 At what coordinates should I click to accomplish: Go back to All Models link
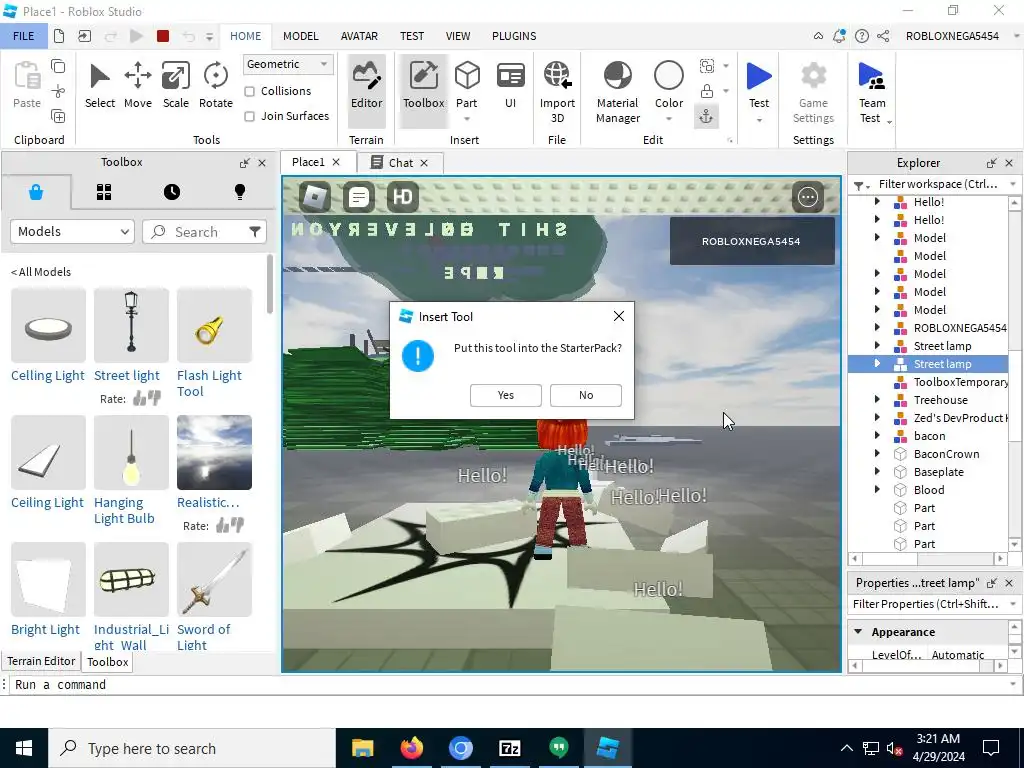40,272
